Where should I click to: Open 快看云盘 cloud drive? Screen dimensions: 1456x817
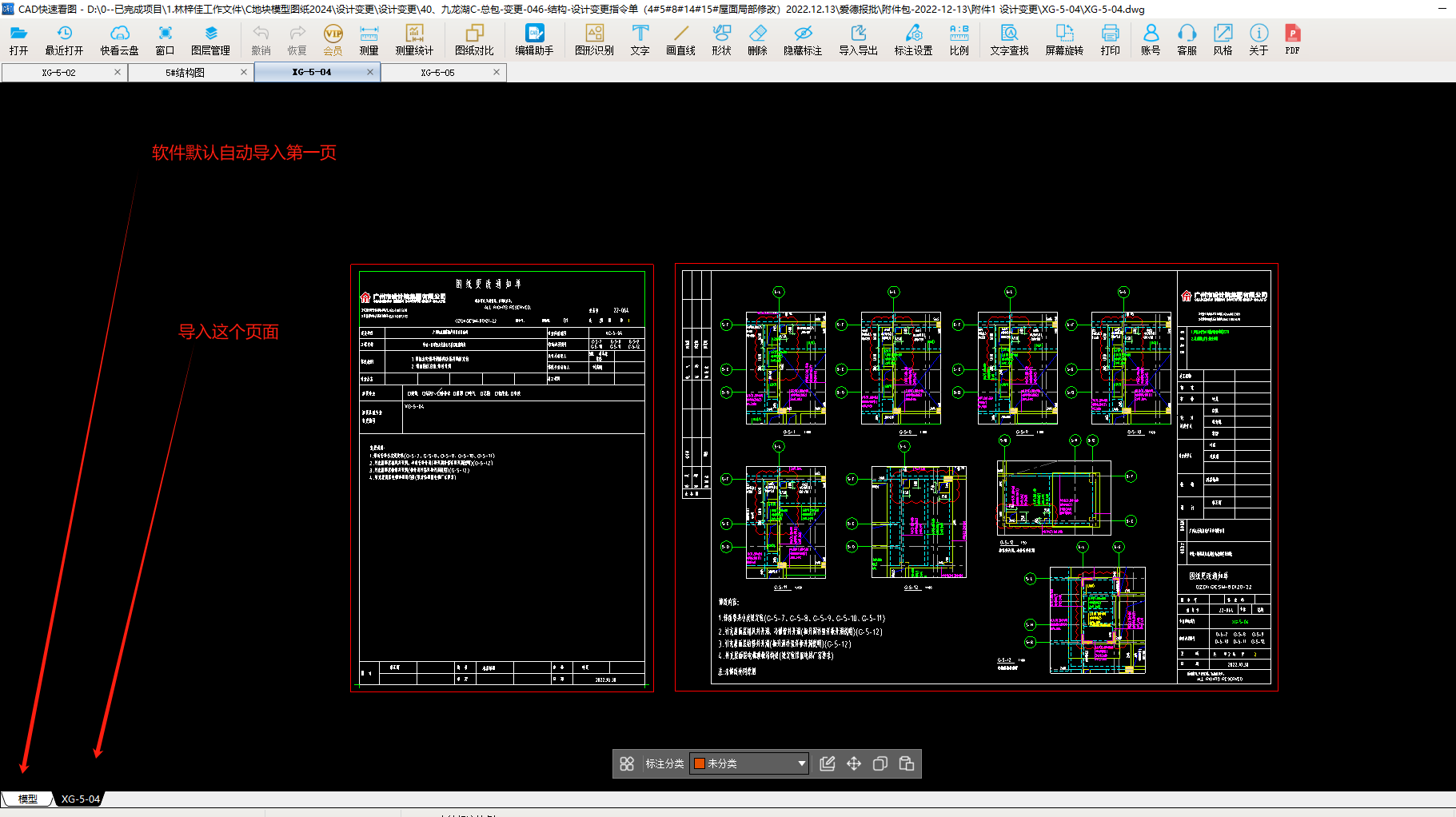pos(119,39)
